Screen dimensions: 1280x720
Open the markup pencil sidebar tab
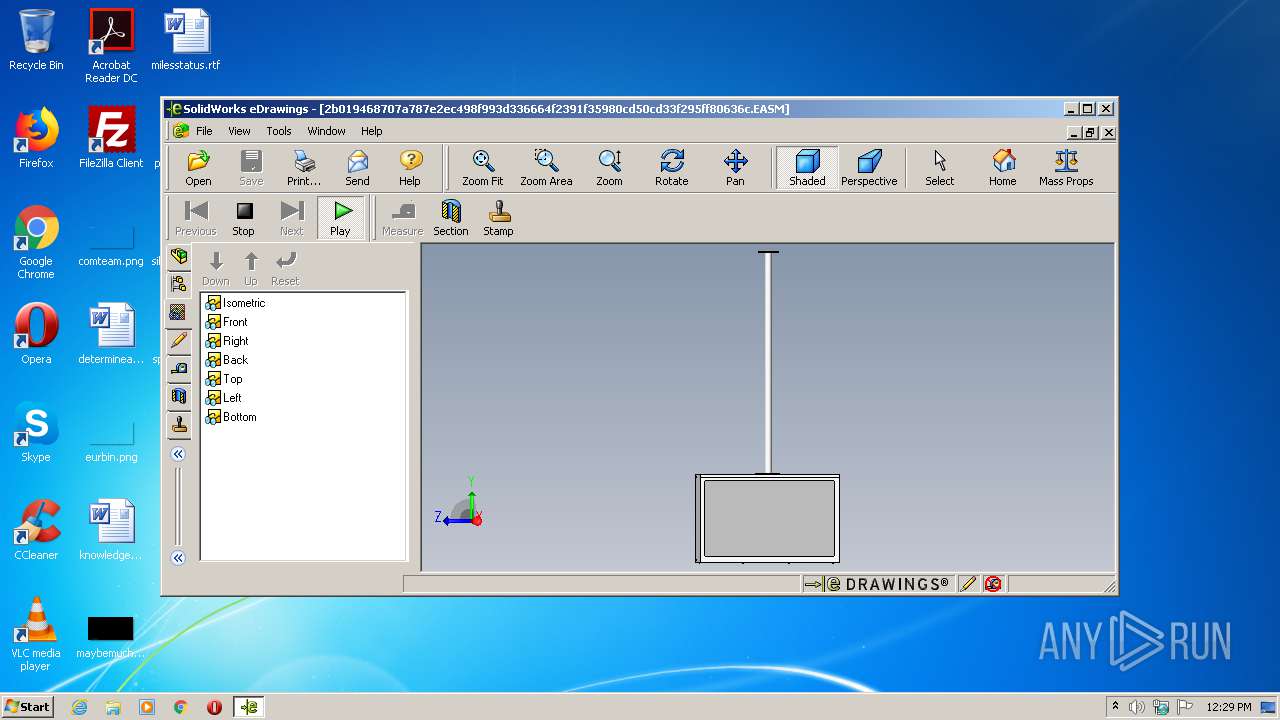pyautogui.click(x=178, y=340)
